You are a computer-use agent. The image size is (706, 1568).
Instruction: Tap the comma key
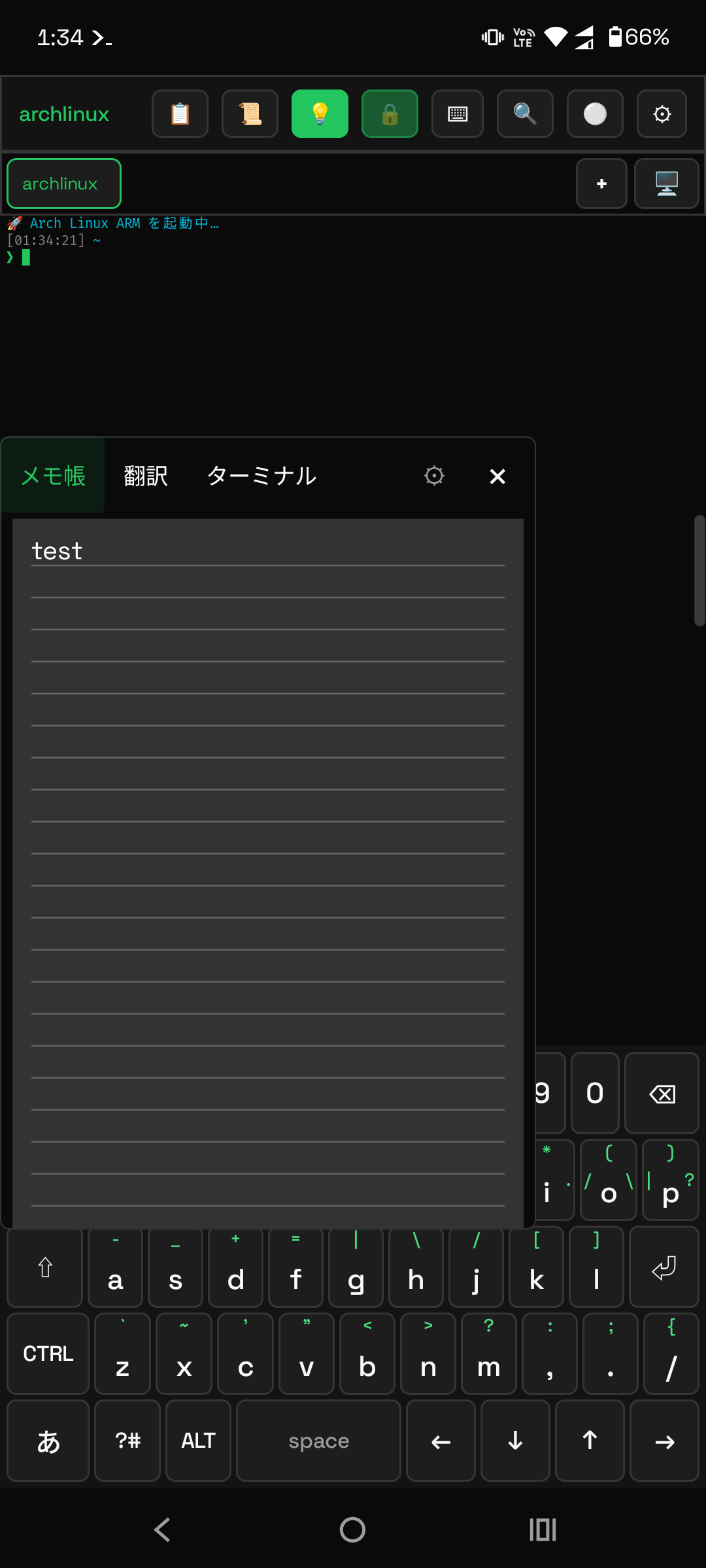tap(549, 1354)
